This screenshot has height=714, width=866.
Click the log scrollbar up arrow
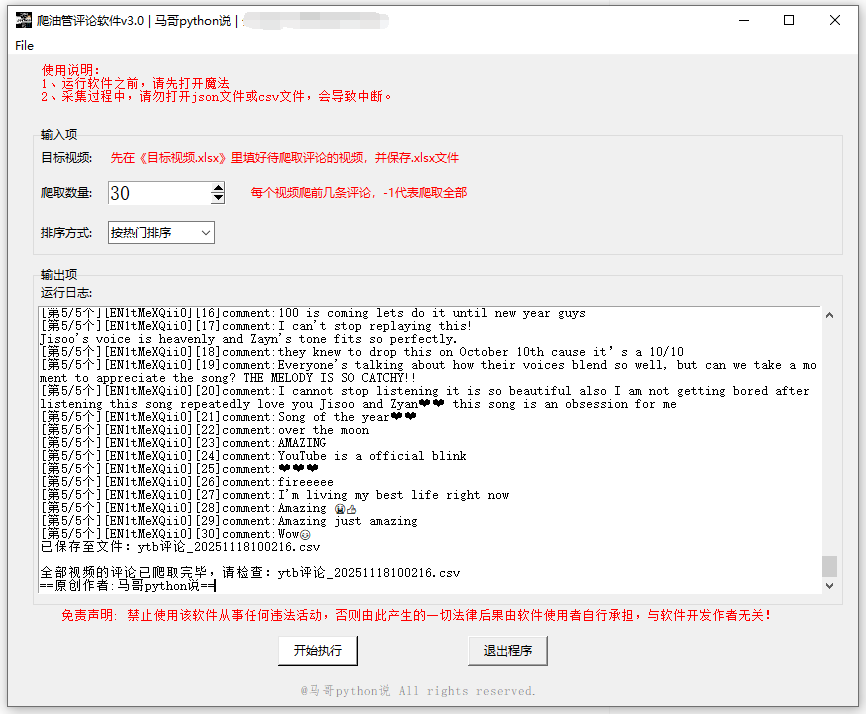[x=829, y=316]
